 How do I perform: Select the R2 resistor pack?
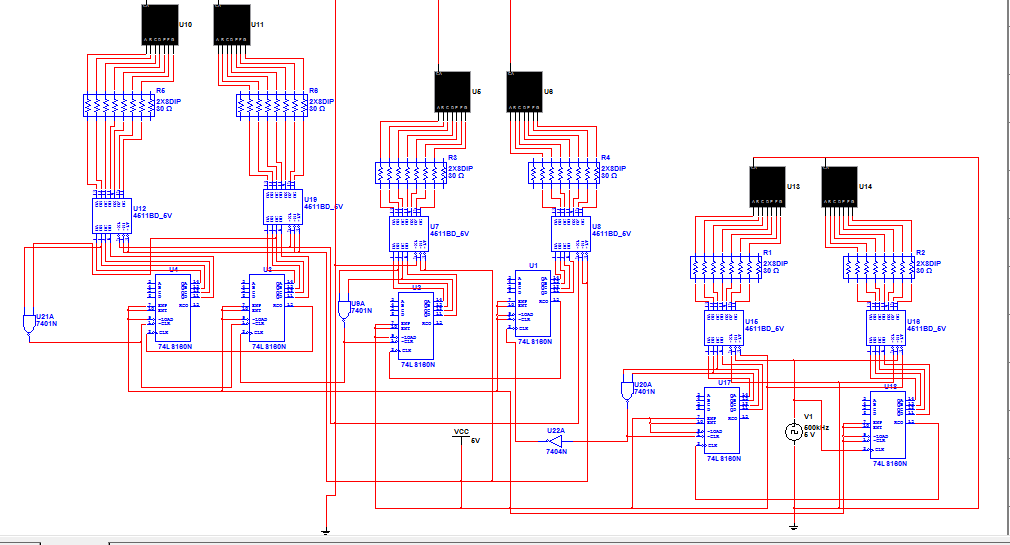point(879,268)
